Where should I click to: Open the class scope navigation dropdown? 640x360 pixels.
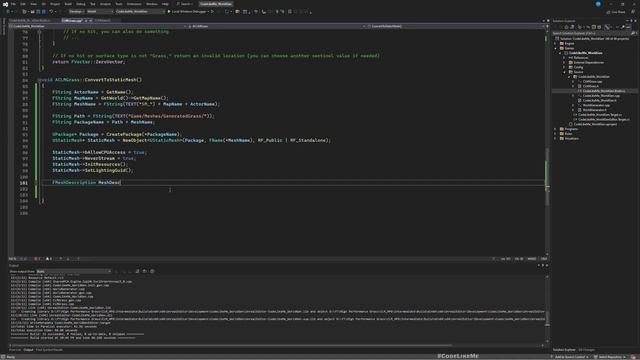tap(276, 26)
